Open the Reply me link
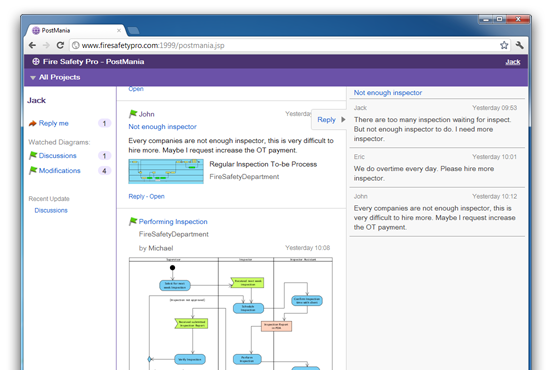The width and height of the screenshot is (550, 370). 54,123
